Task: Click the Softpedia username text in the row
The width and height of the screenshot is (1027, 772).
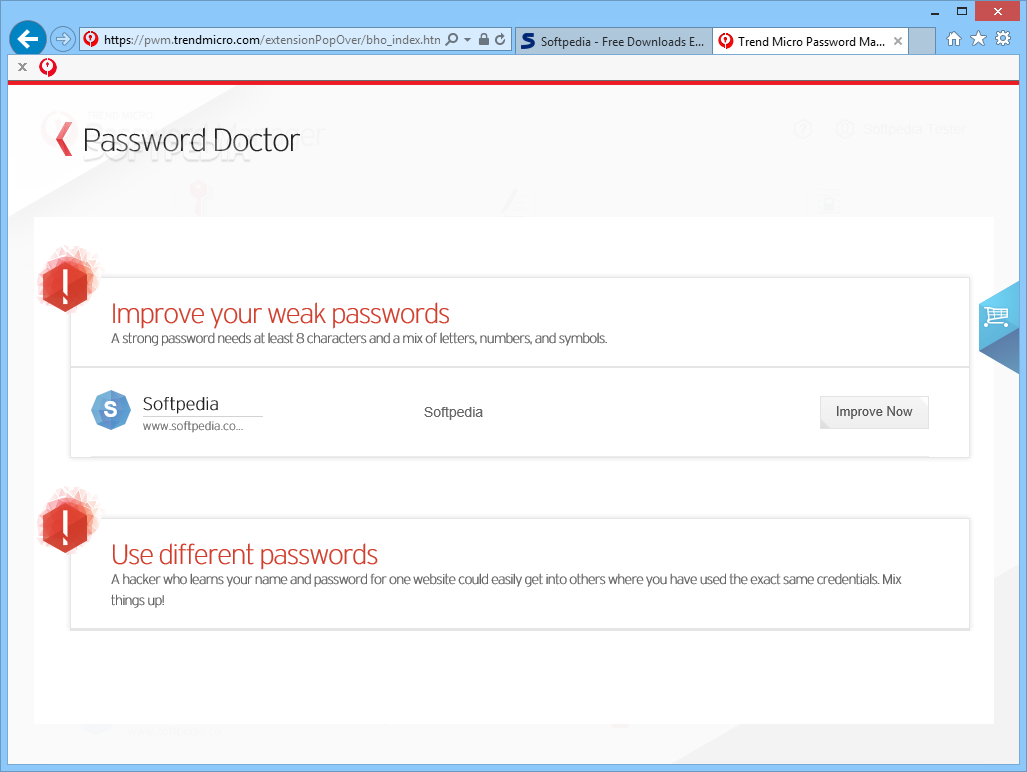Action: pos(453,412)
